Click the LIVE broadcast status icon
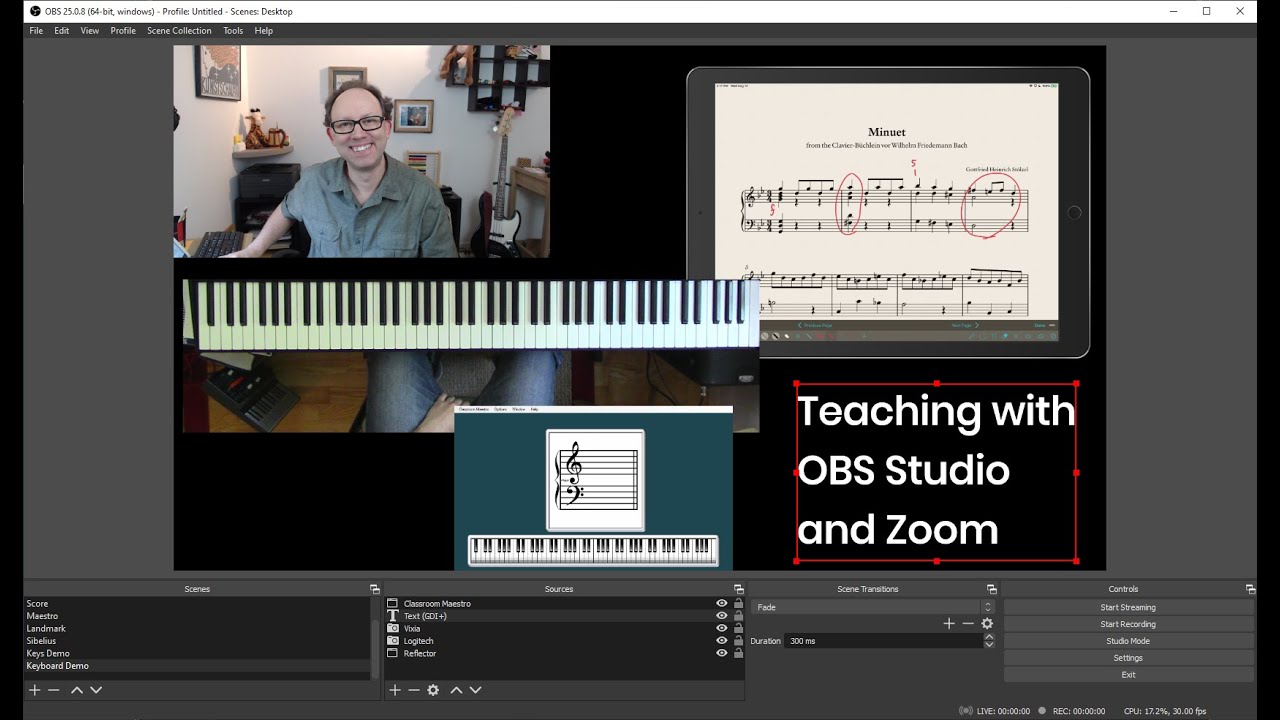 tap(965, 711)
